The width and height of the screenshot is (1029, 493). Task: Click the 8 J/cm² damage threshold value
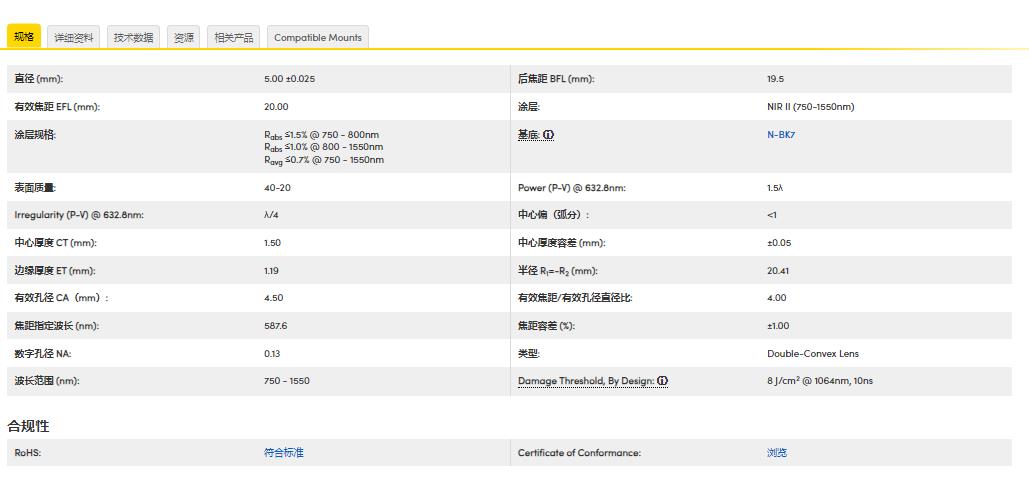pos(819,381)
